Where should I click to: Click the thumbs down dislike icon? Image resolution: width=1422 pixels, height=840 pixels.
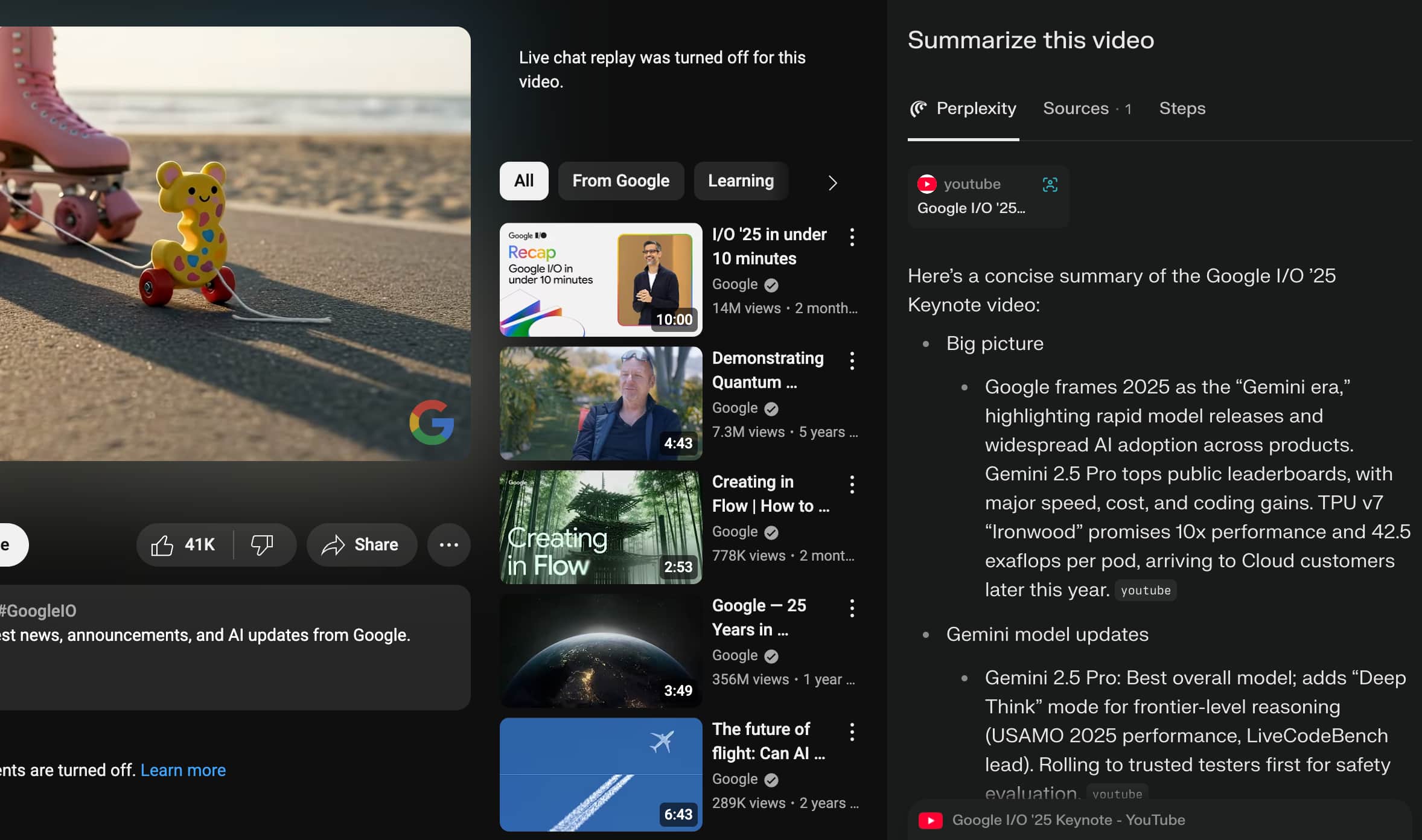262,545
